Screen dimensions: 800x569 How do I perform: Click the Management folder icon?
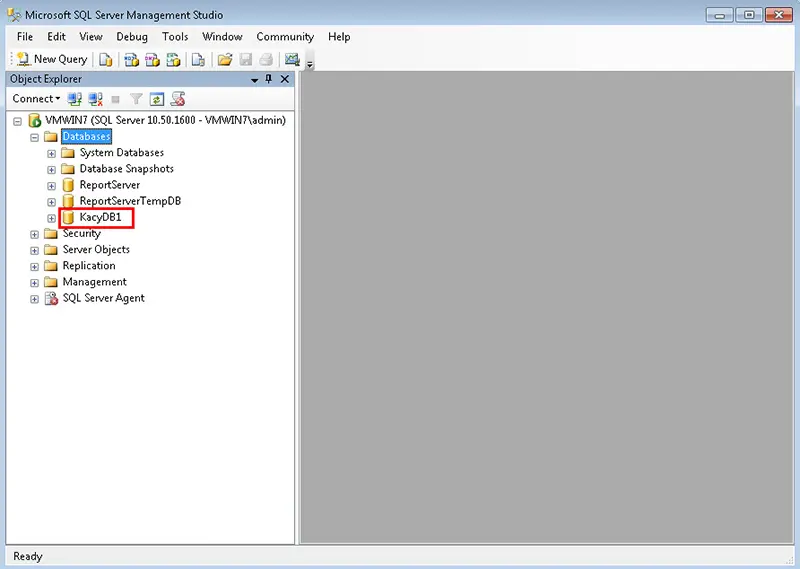pos(51,282)
